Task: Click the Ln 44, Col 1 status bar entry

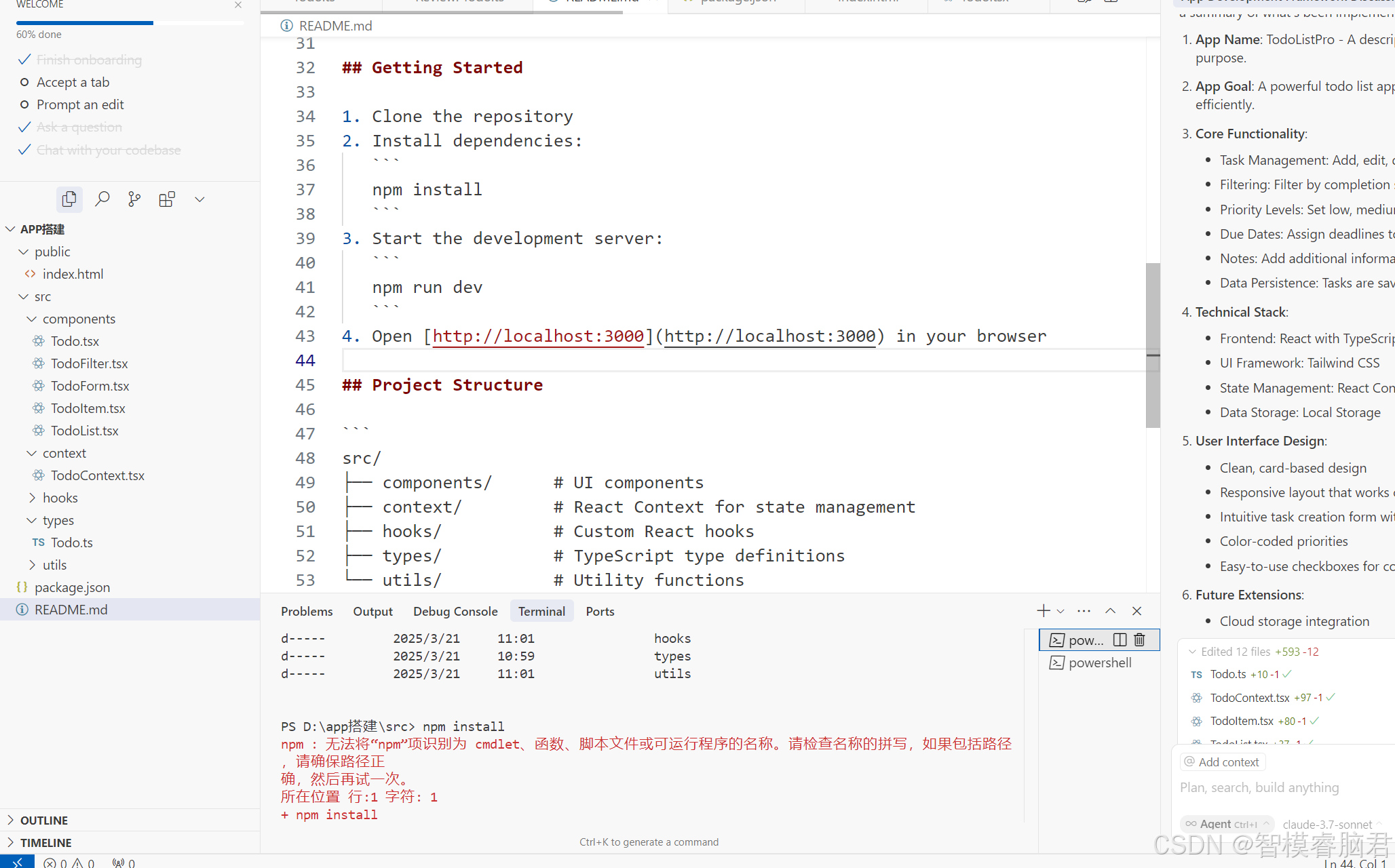Action: [x=1356, y=863]
